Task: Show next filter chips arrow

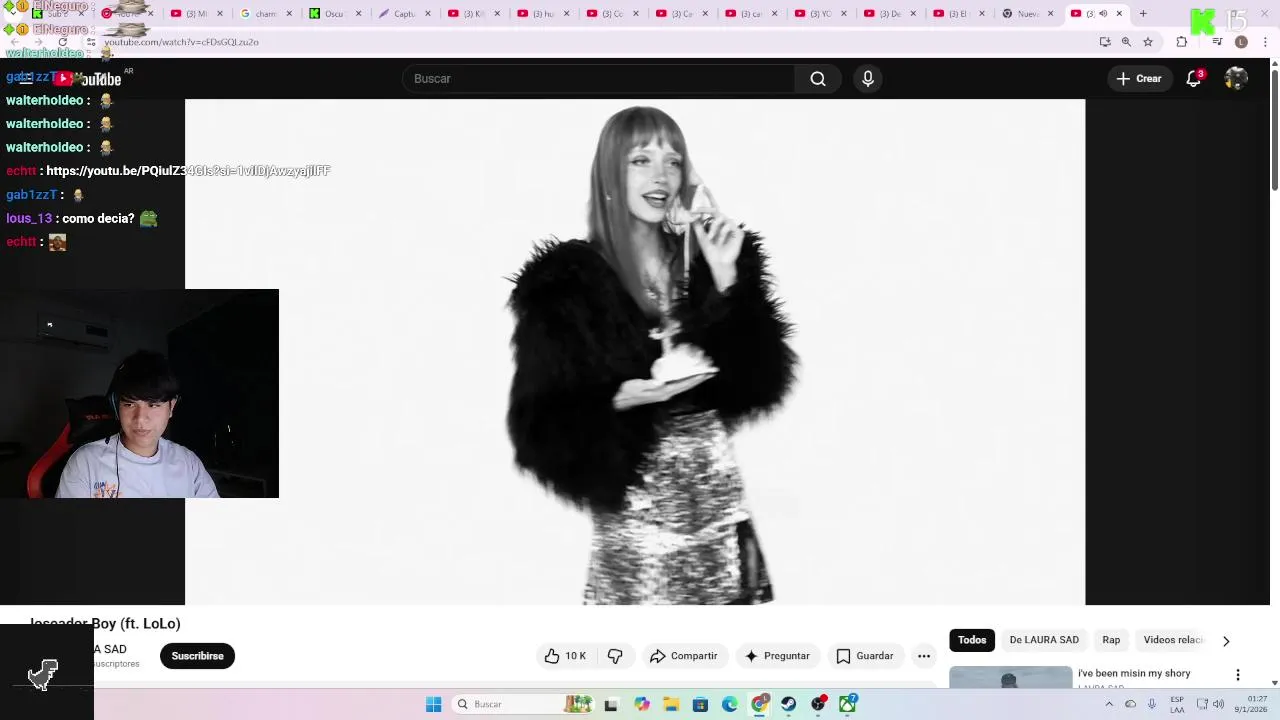Action: click(1226, 641)
